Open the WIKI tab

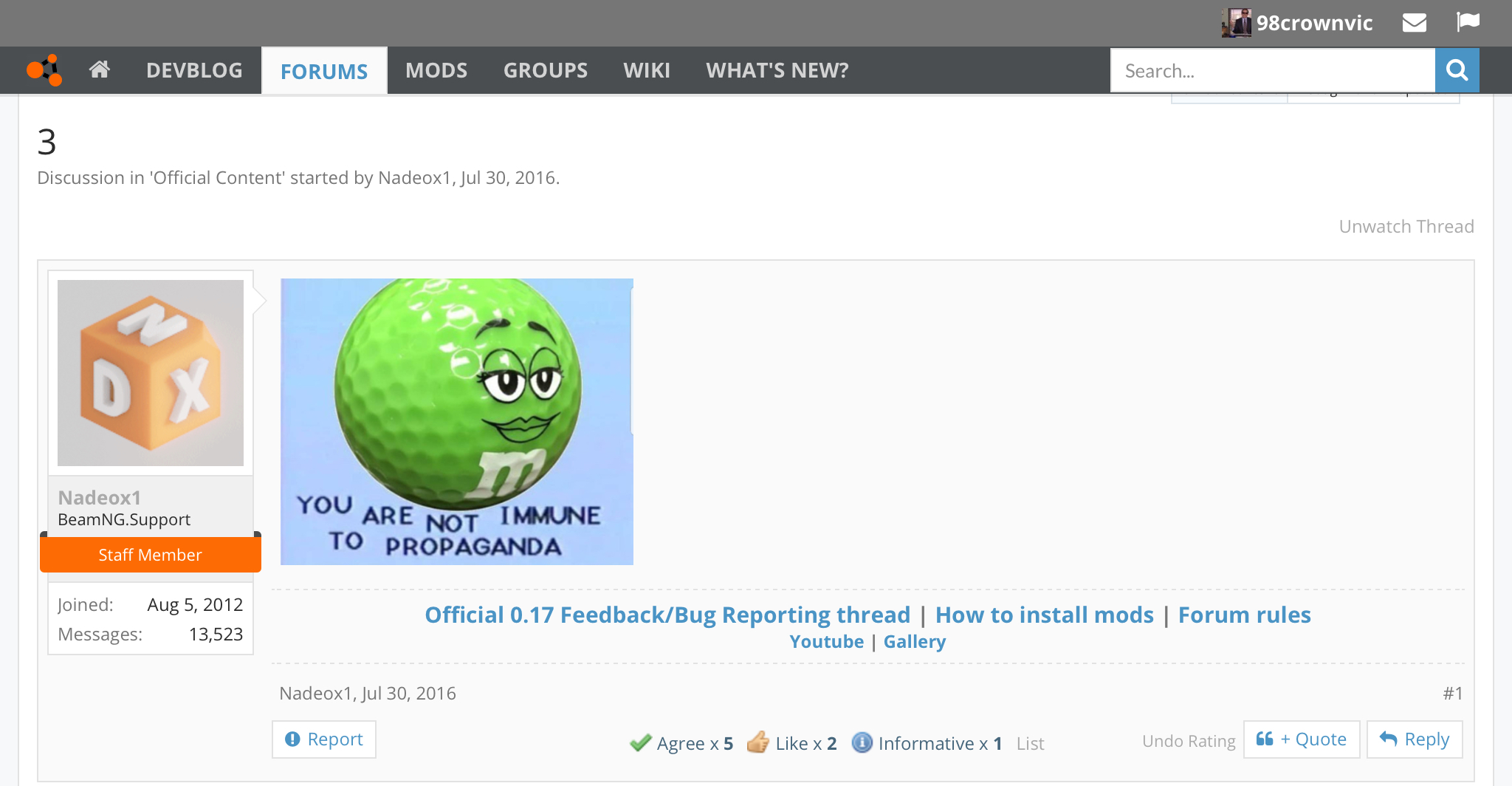point(647,70)
